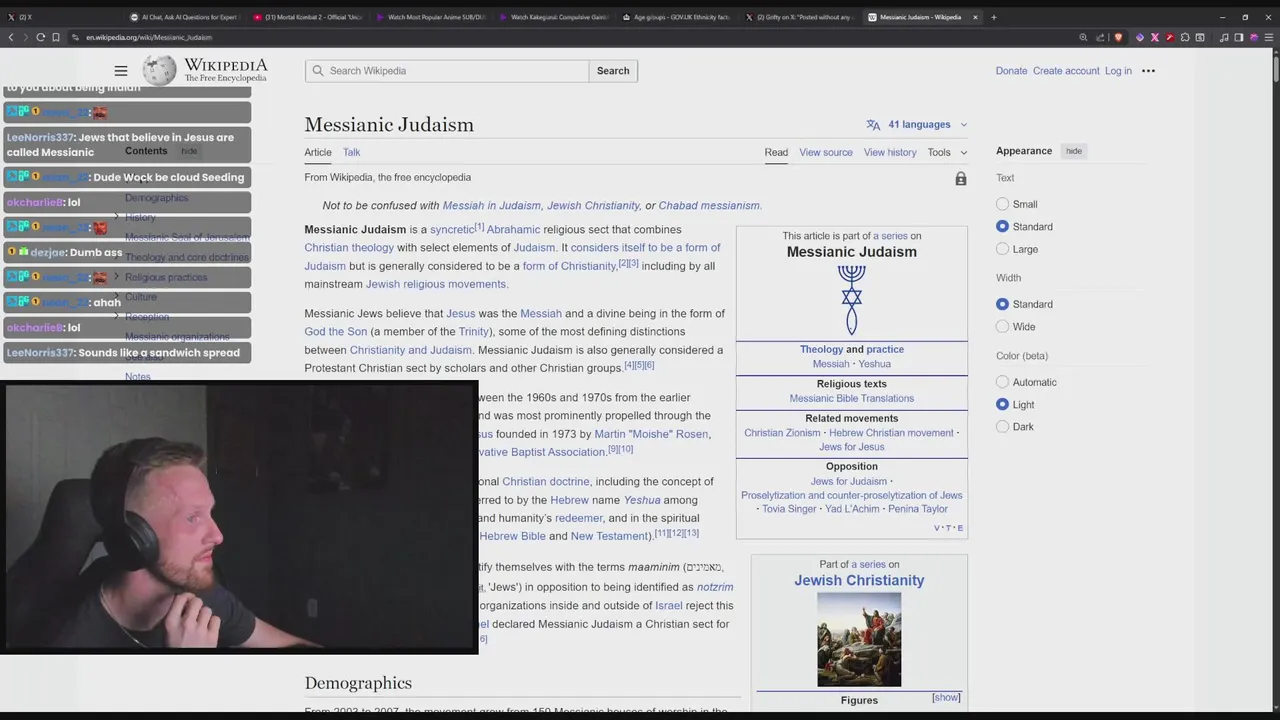
Task: Follow the Chabad messianism link
Action: coord(710,206)
